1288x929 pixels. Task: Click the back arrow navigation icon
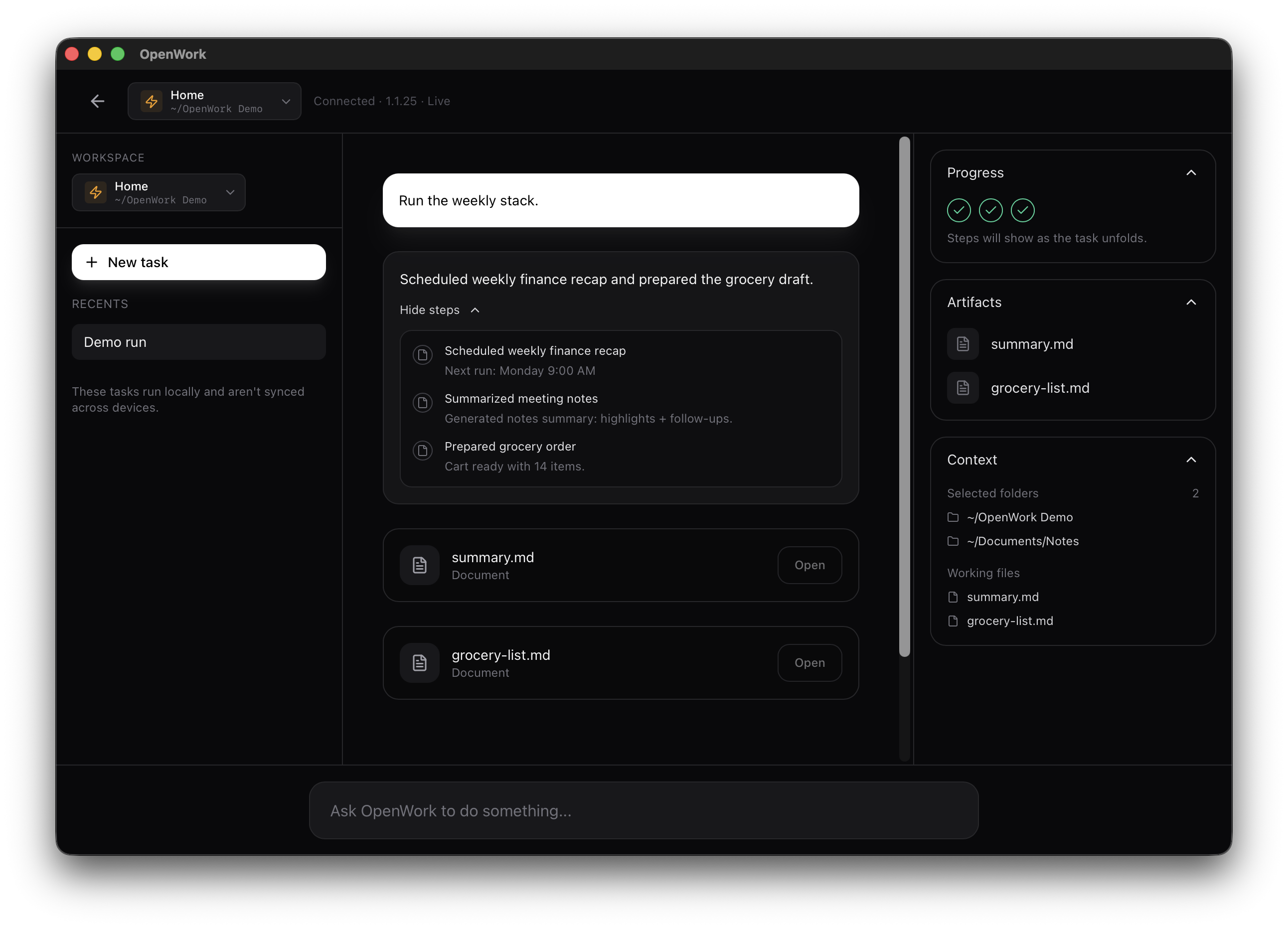point(97,101)
